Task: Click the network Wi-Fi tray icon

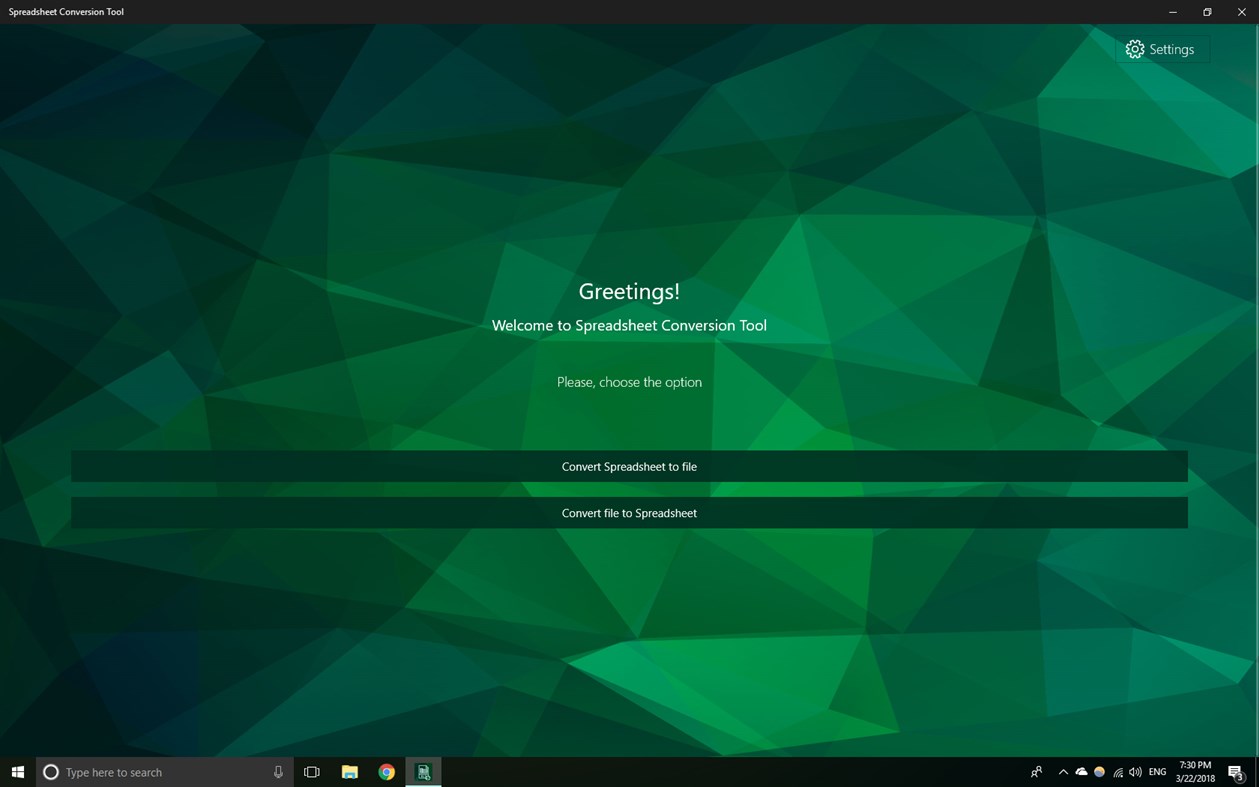Action: coord(1117,771)
